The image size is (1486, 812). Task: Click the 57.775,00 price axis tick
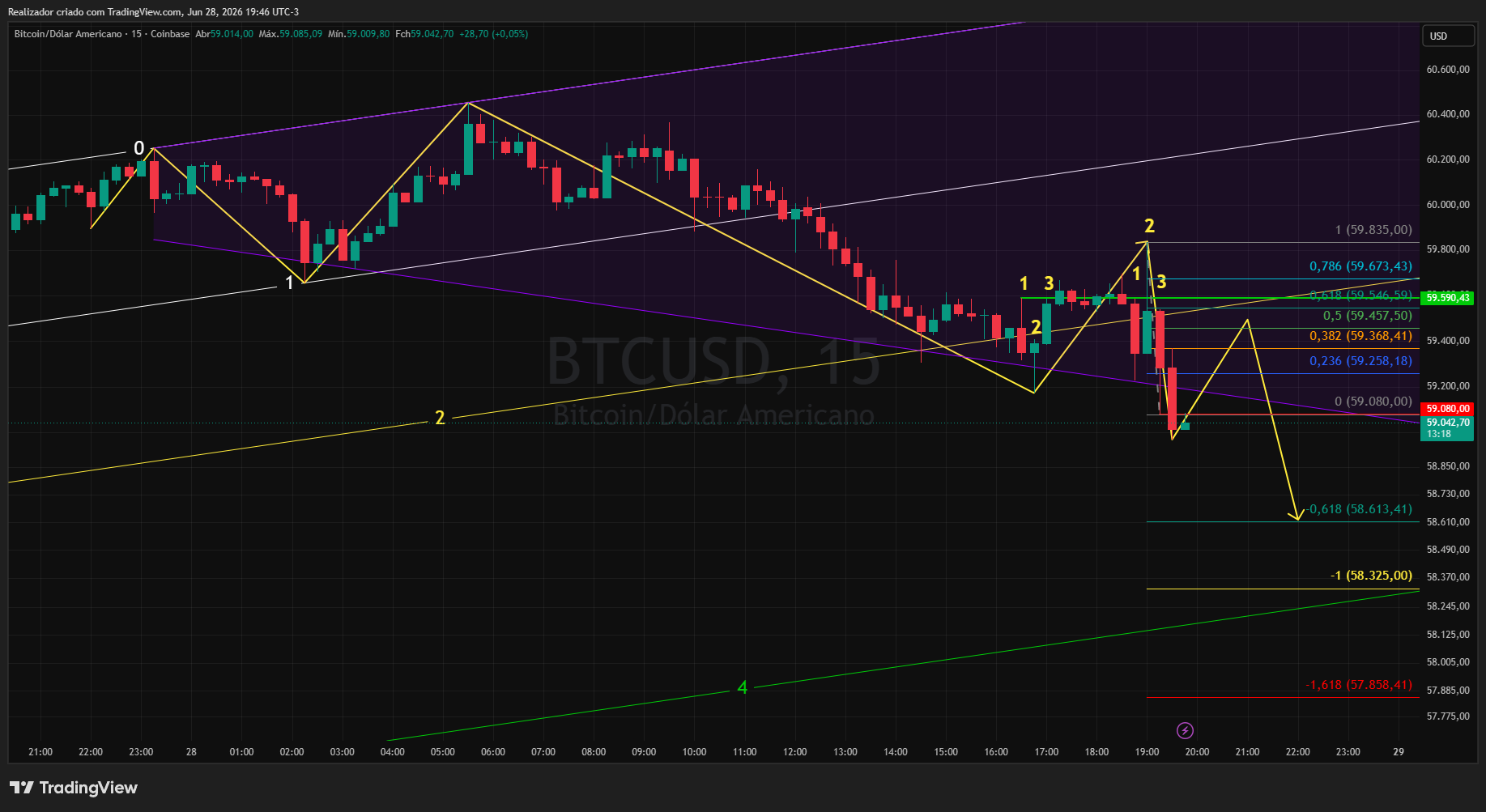1448,716
